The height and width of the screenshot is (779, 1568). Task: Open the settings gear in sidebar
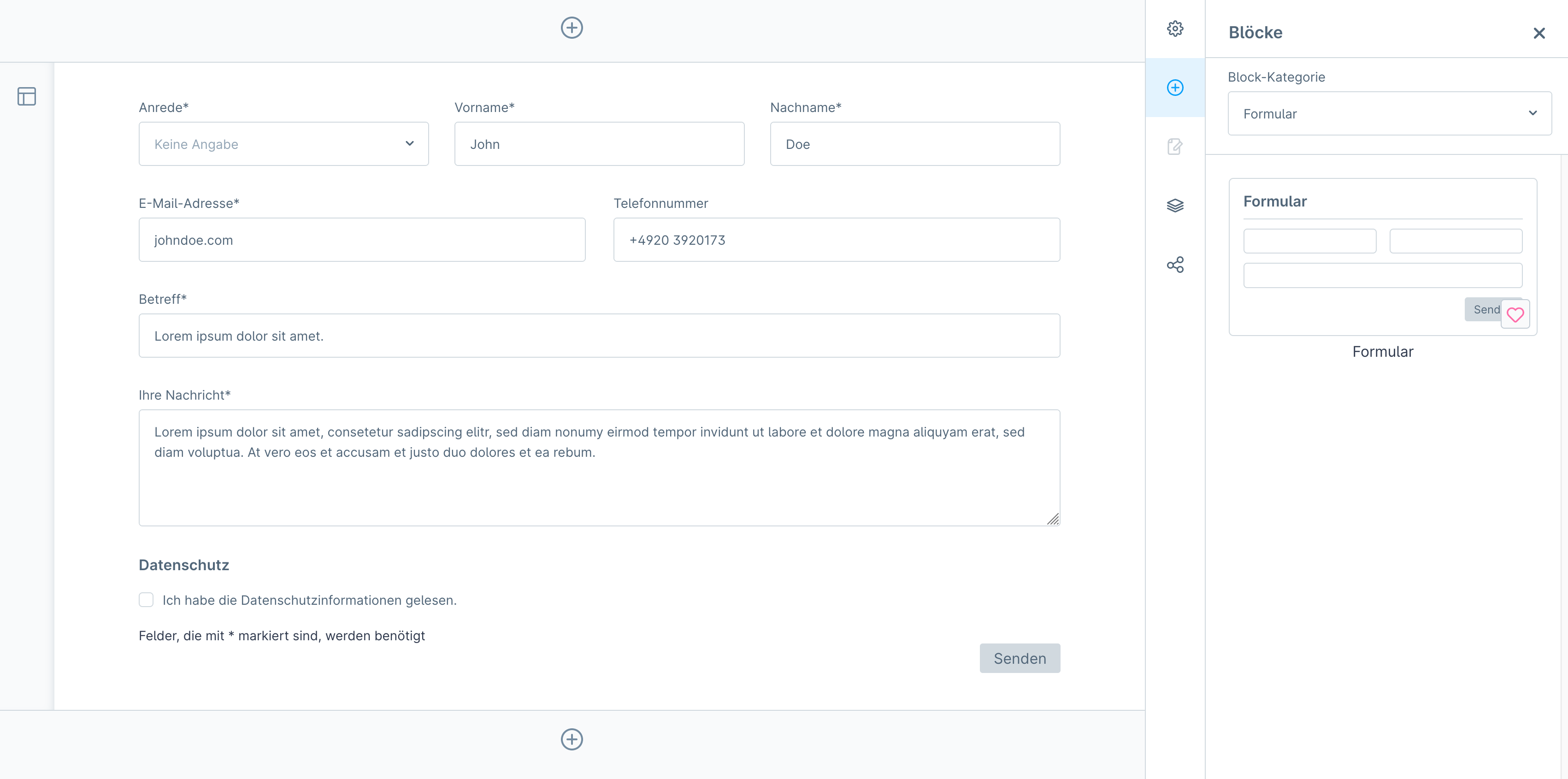(x=1175, y=29)
